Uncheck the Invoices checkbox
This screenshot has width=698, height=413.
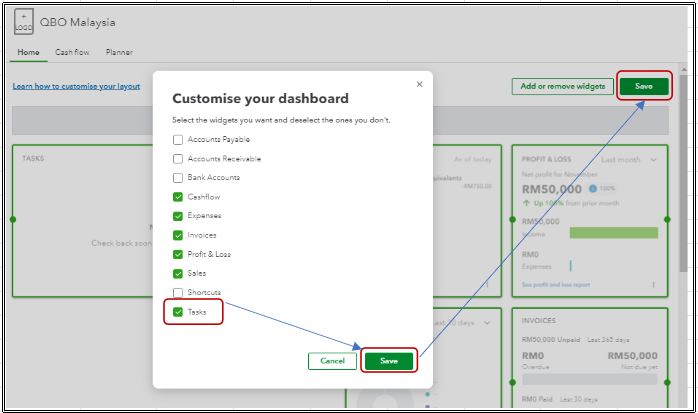click(x=178, y=235)
